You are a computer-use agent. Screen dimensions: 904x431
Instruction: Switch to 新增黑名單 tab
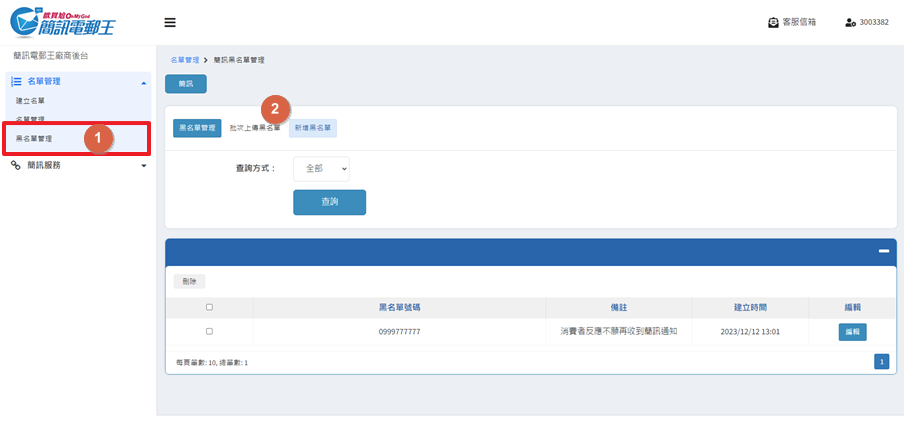[x=312, y=128]
